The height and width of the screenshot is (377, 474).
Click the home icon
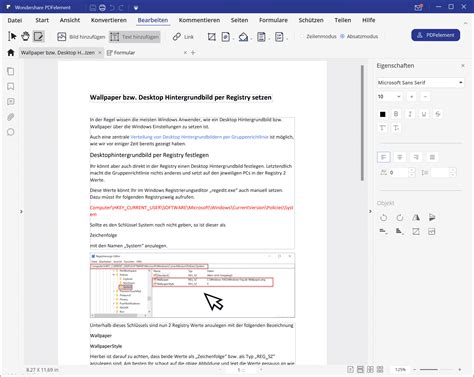pyautogui.click(x=11, y=53)
